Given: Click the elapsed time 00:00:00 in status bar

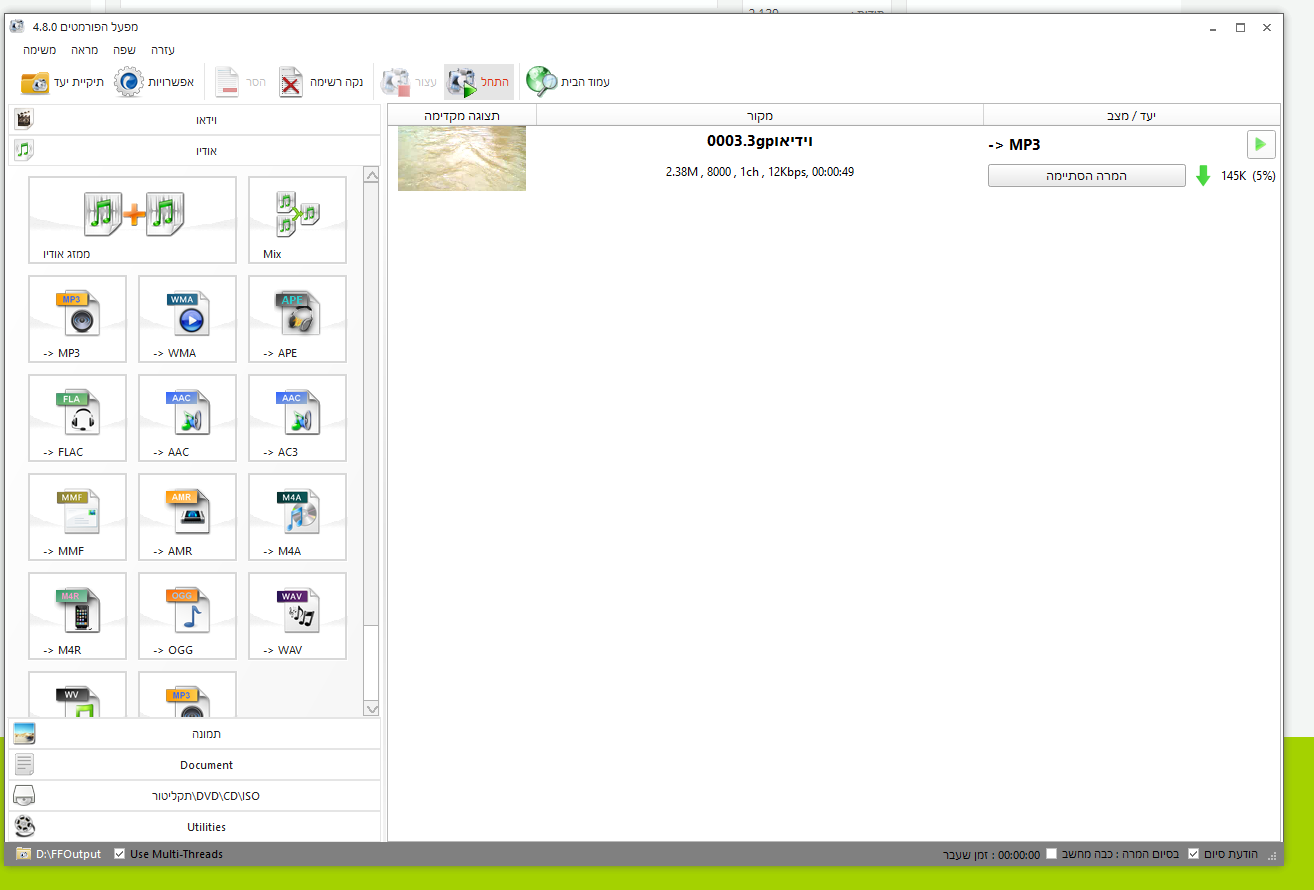Looking at the screenshot, I should [1019, 855].
